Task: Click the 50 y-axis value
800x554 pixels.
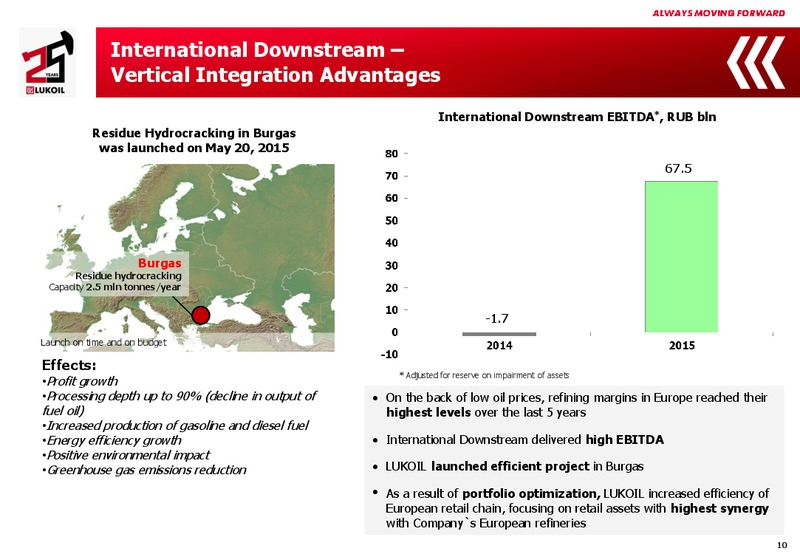Action: [391, 220]
